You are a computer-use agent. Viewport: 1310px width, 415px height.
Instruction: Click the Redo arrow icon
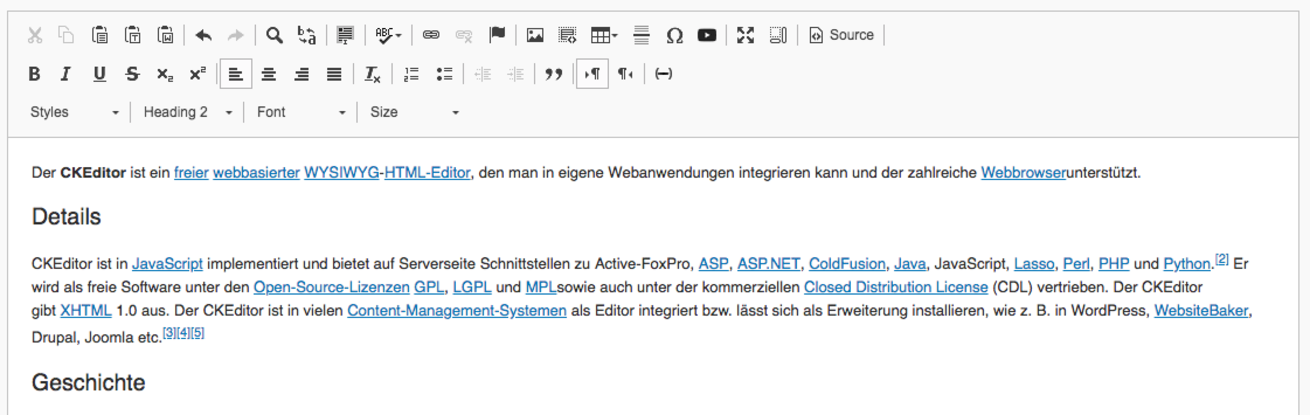236,35
